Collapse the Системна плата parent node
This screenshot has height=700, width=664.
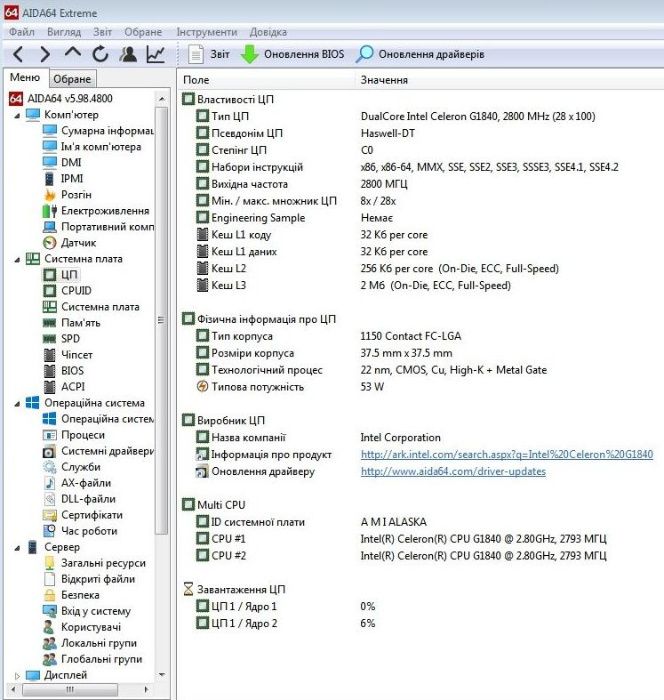click(17, 259)
